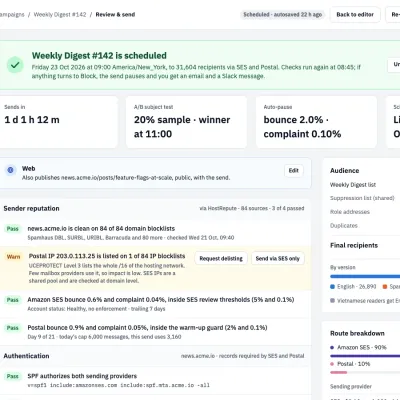Click the green scheduled checkmark icon
The image size is (400, 400).
pos(15,65)
